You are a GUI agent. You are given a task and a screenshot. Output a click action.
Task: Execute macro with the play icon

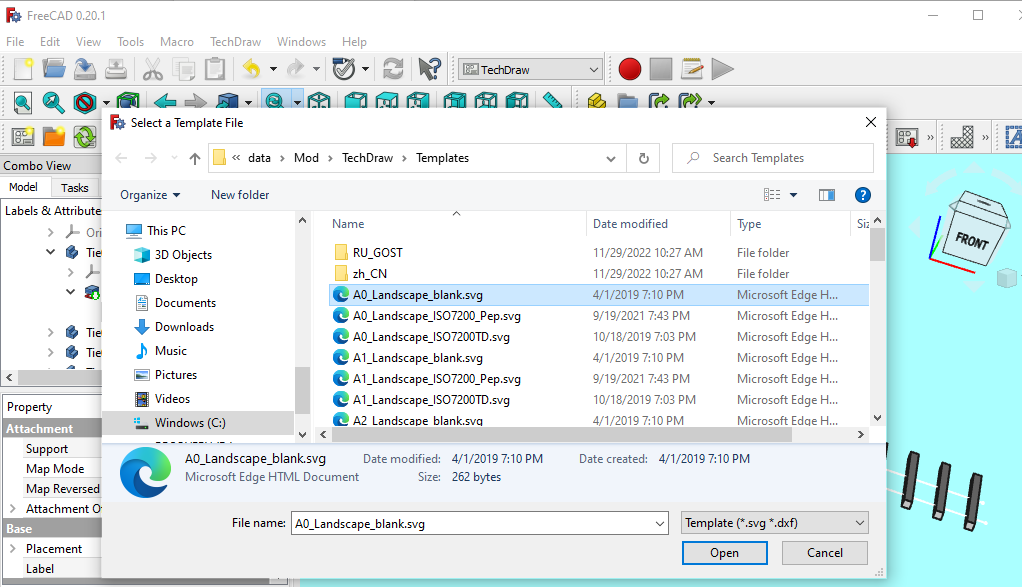click(722, 69)
